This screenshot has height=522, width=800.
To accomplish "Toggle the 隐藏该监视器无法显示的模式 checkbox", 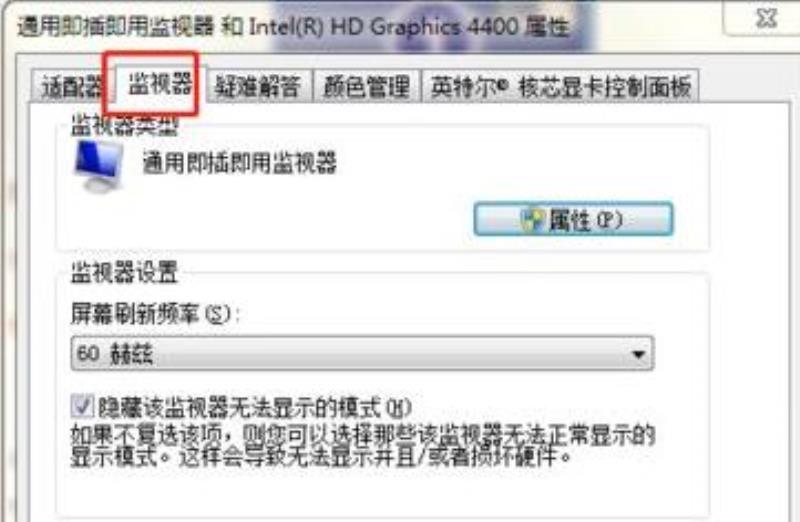I will click(83, 406).
